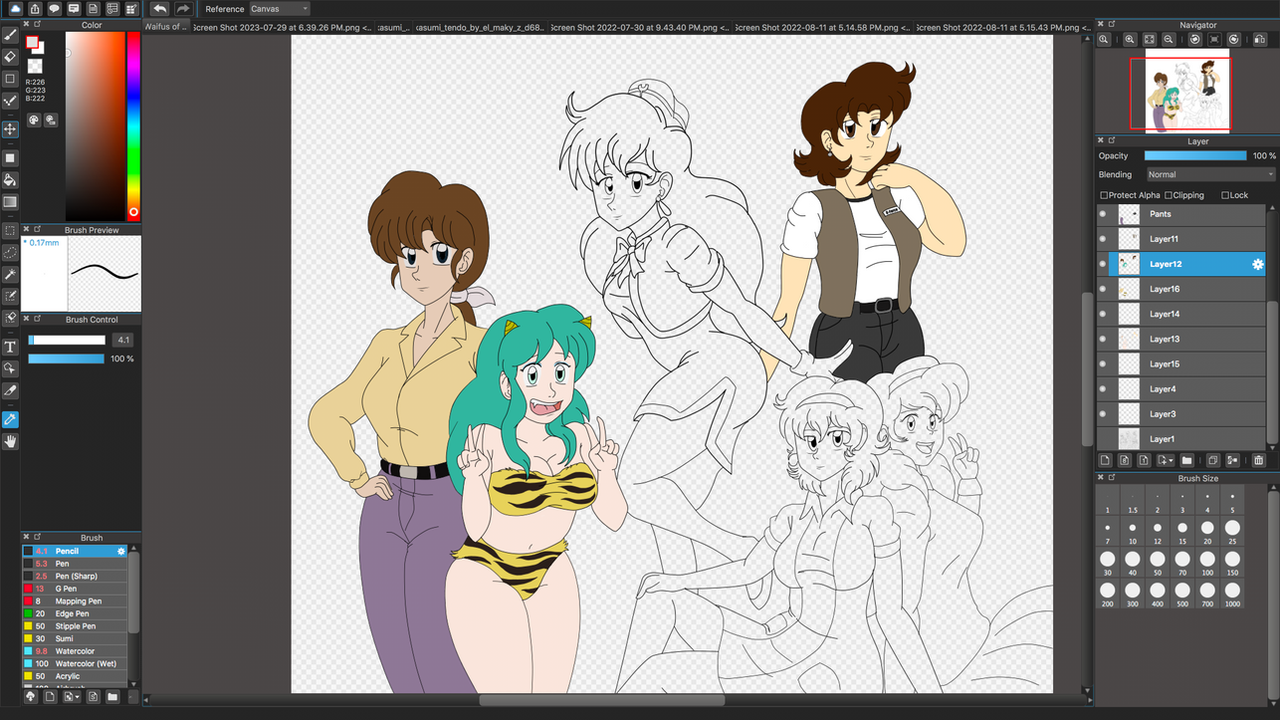Switch to Screen Shot 2023-07-29 tab
1280x720 pixels.
tap(281, 26)
